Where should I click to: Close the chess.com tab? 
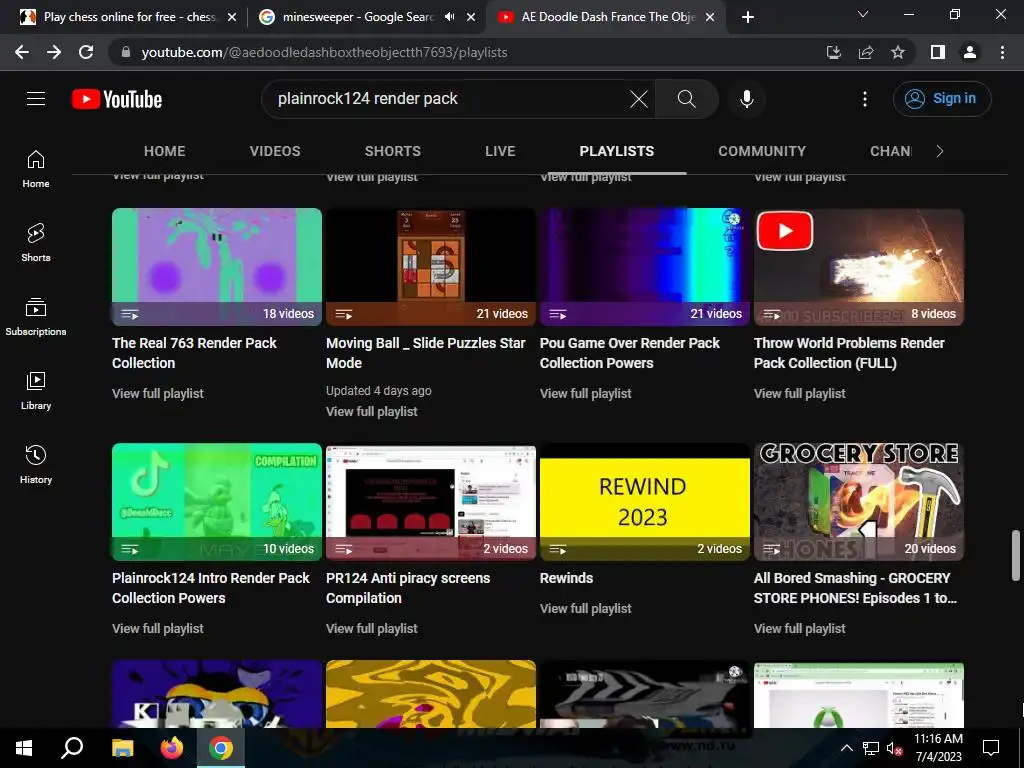click(232, 18)
